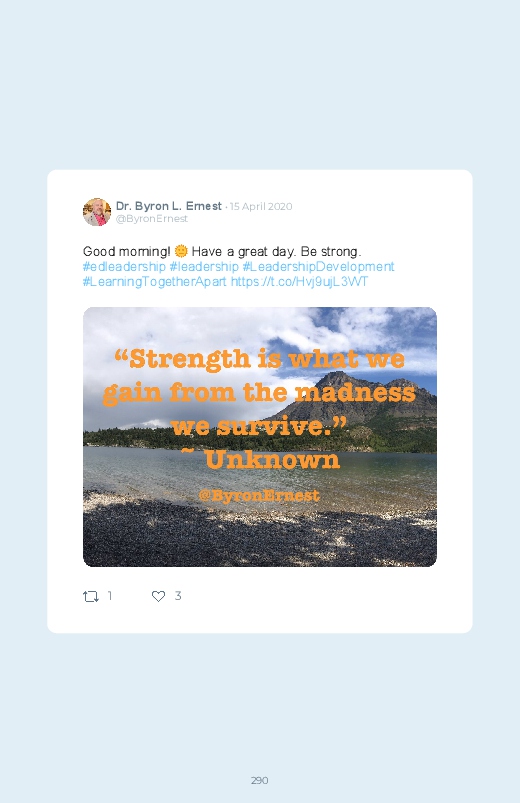Click the "Strength is what we" quote text

(259, 358)
